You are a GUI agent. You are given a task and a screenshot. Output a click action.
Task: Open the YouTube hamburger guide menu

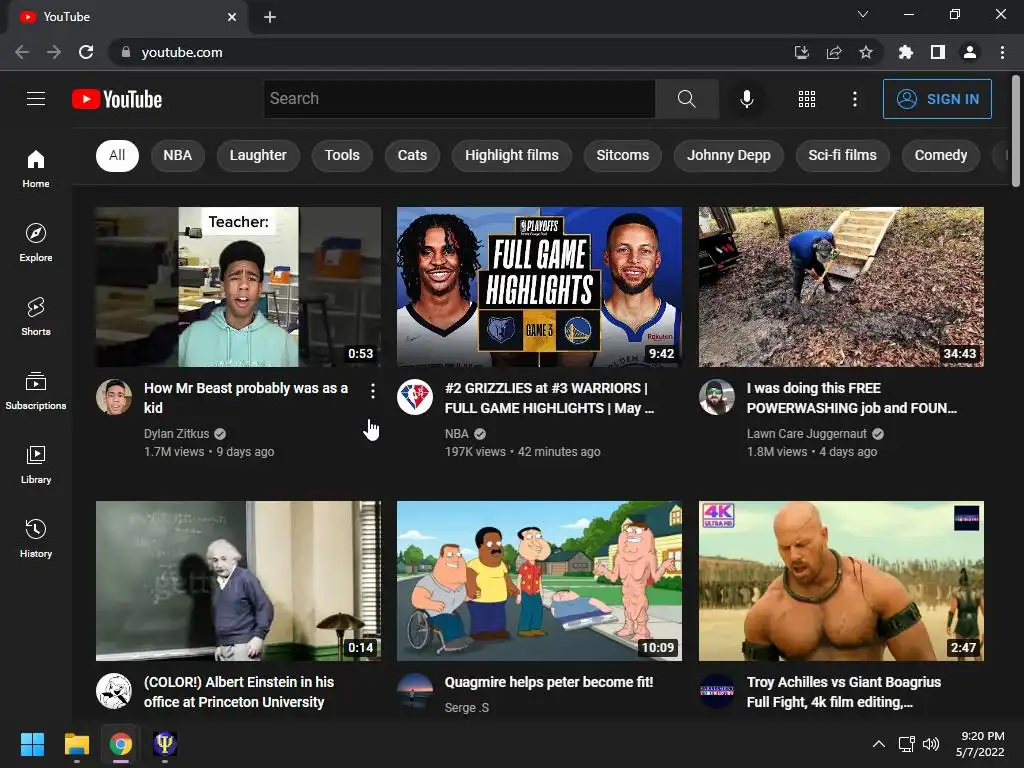pyautogui.click(x=36, y=99)
